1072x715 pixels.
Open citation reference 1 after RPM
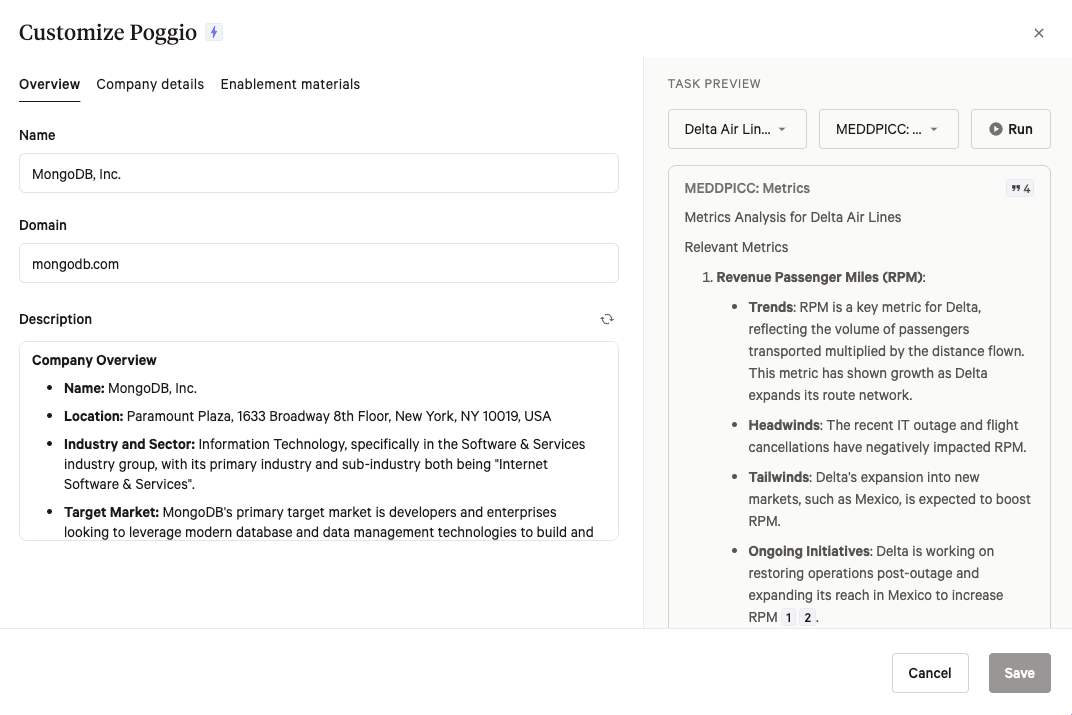point(788,618)
